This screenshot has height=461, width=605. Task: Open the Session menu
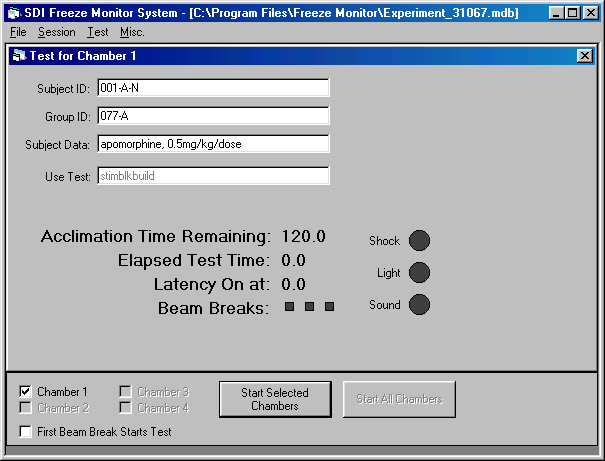point(56,32)
